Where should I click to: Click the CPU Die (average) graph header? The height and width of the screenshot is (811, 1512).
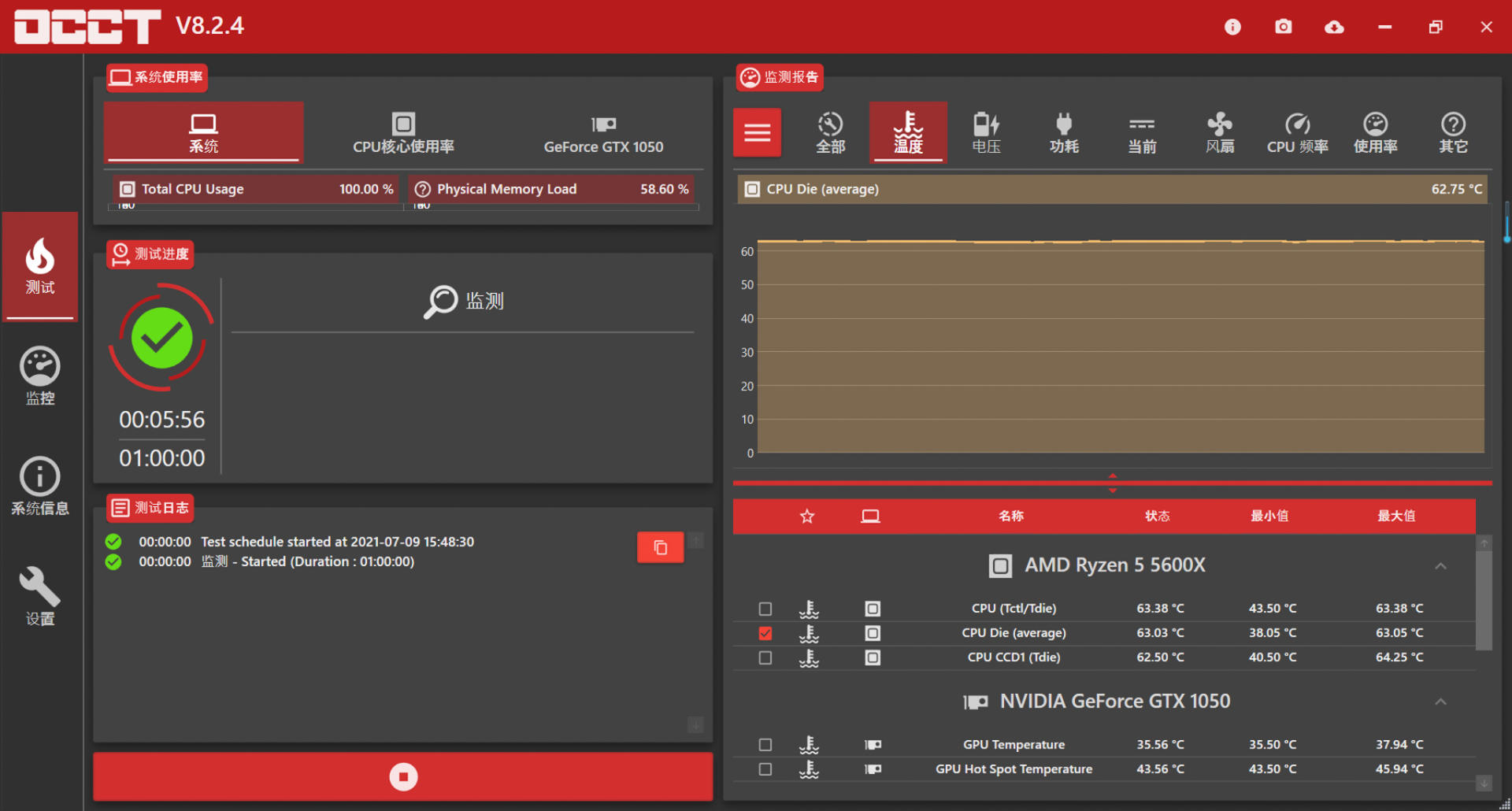click(1112, 189)
